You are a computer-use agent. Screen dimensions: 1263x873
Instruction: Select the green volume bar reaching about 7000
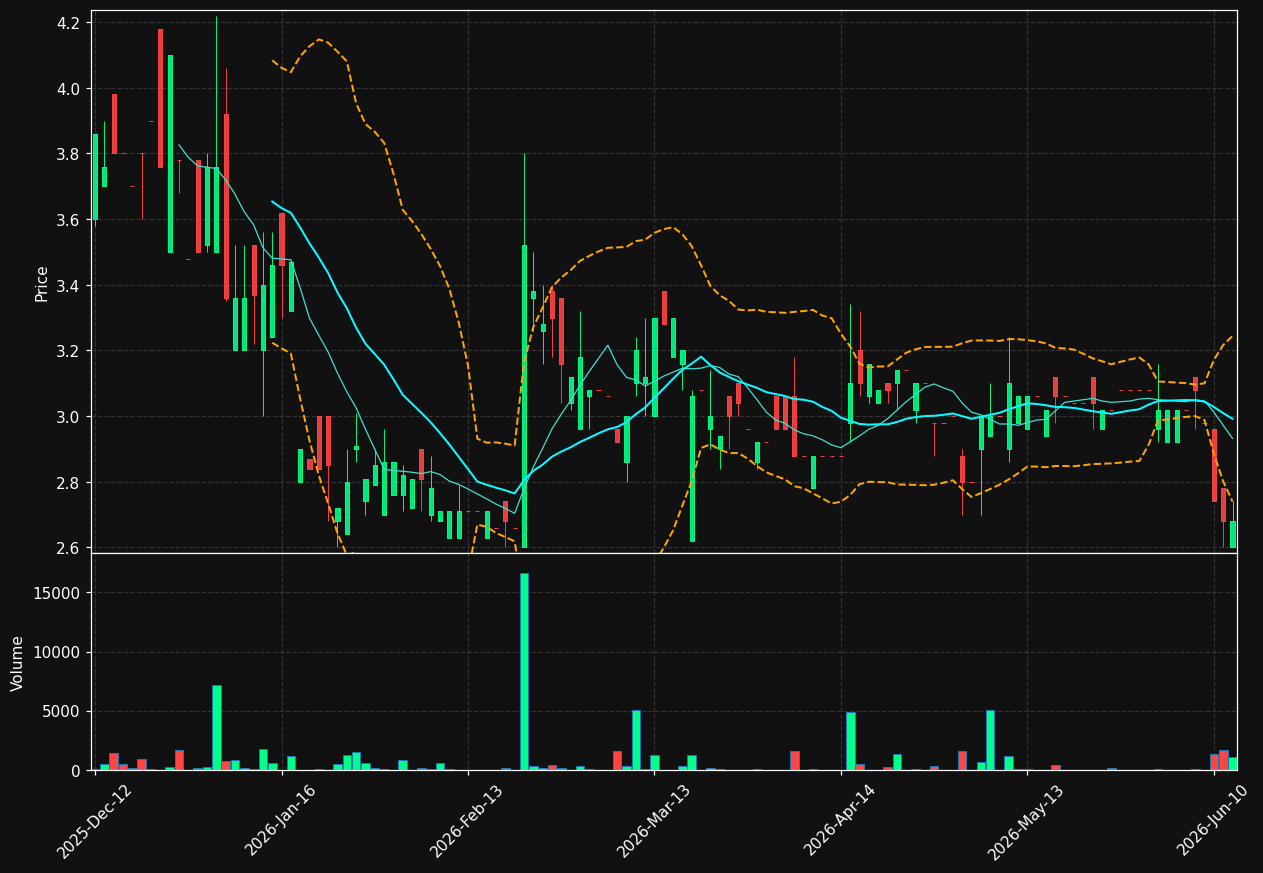point(216,728)
